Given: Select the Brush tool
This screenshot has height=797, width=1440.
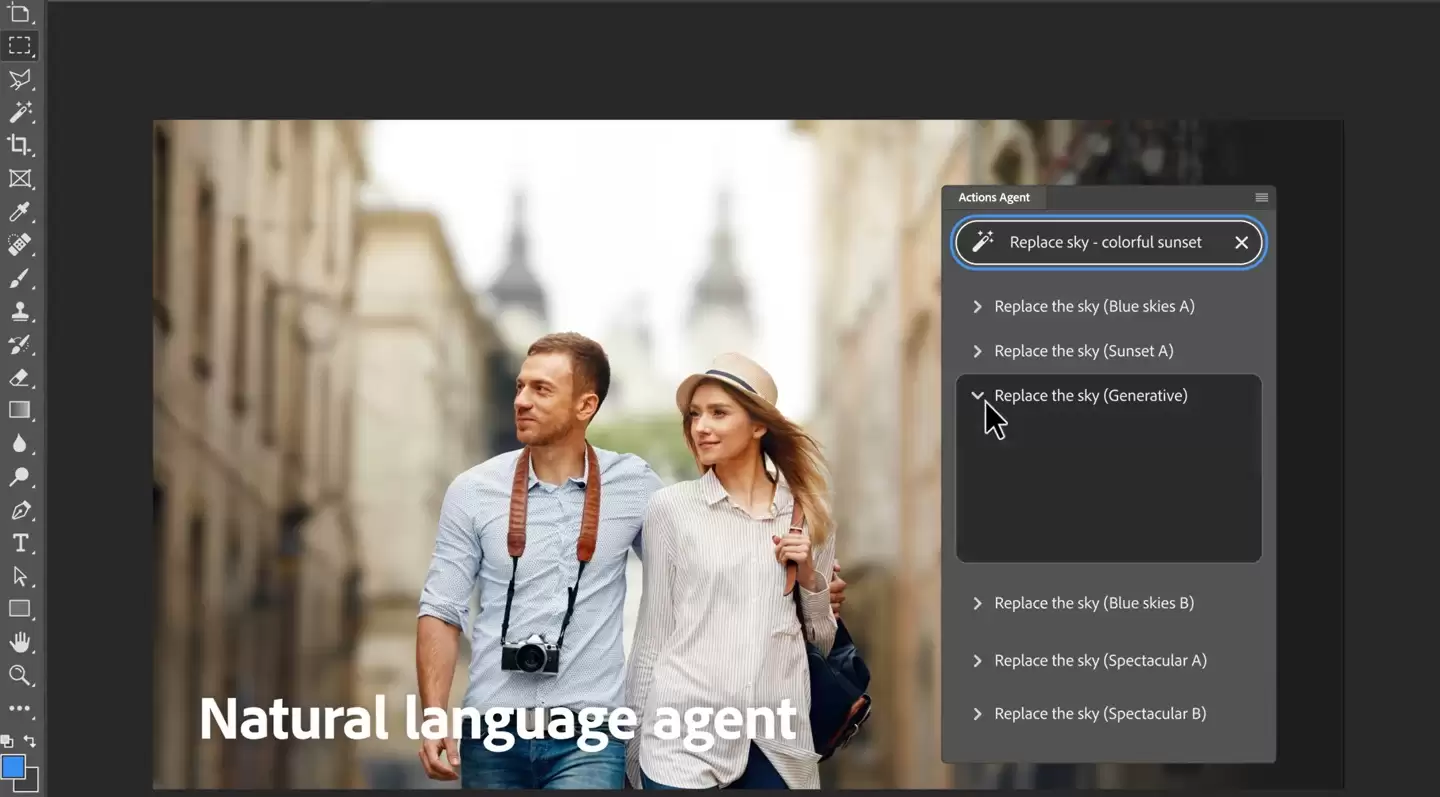Looking at the screenshot, I should point(20,278).
